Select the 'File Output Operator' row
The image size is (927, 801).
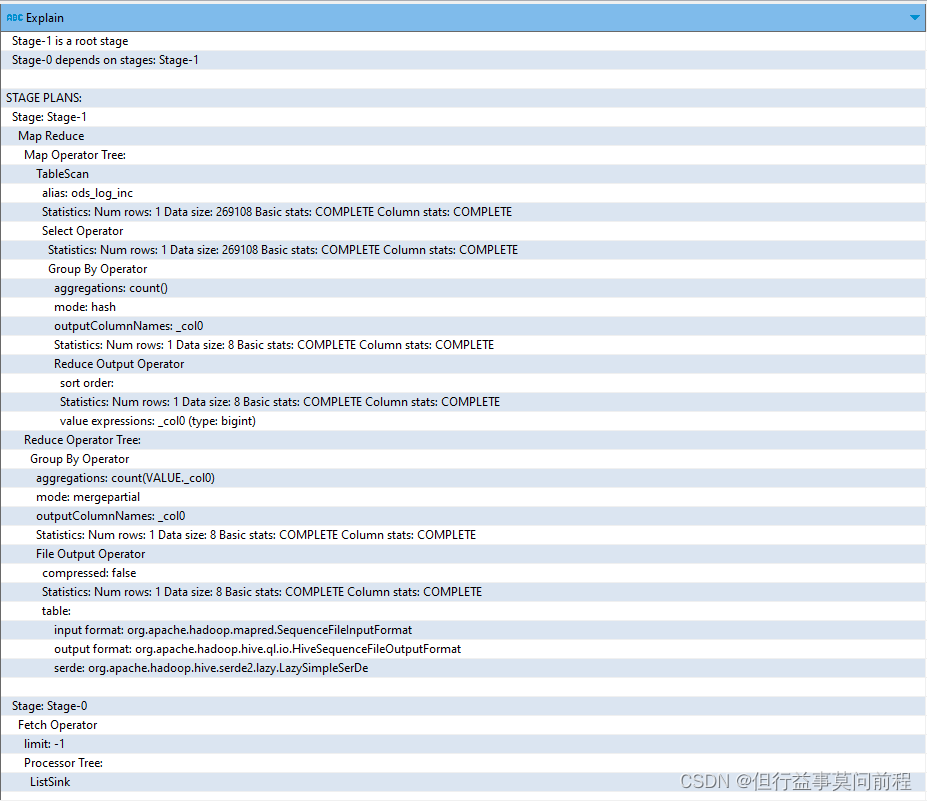click(464, 554)
